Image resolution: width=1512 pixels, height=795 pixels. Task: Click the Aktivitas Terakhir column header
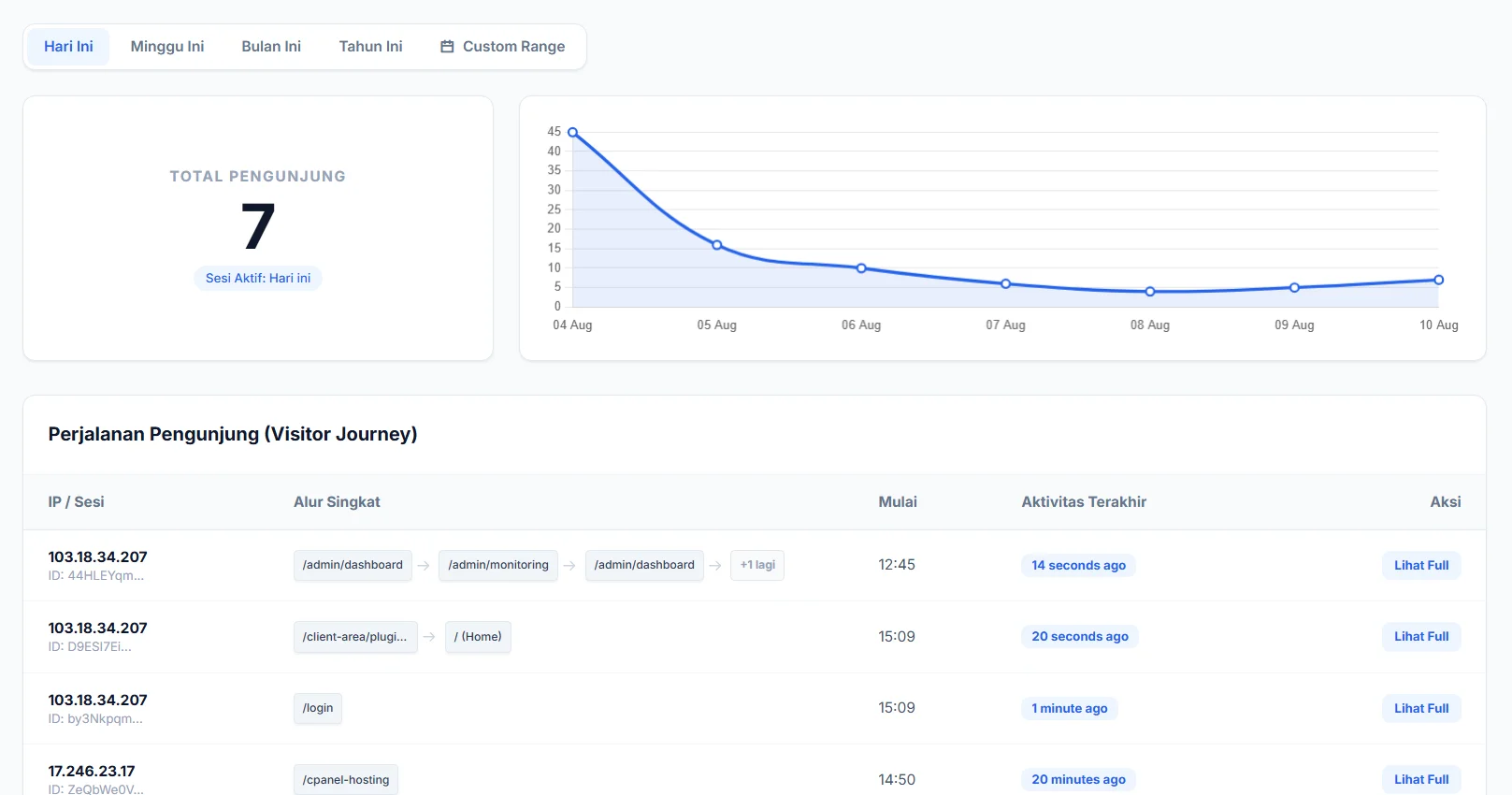point(1084,502)
